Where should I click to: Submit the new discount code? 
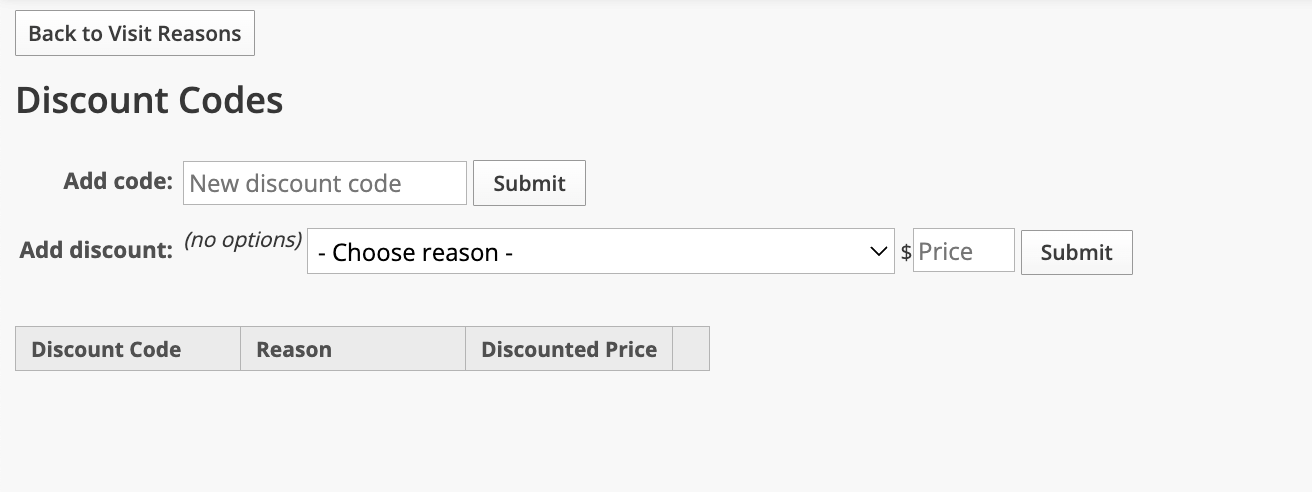tap(529, 183)
